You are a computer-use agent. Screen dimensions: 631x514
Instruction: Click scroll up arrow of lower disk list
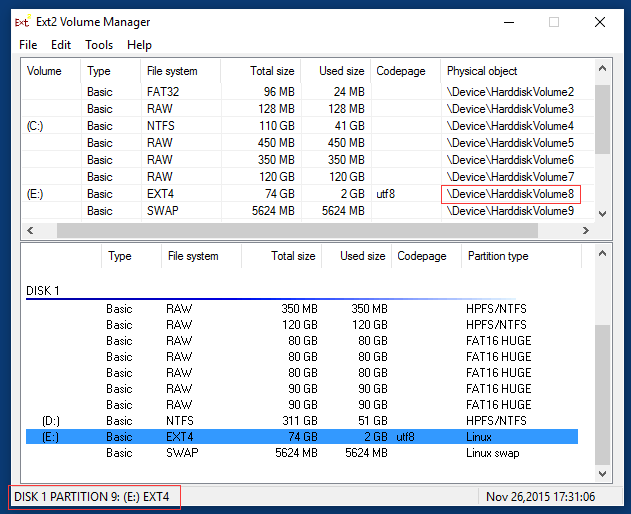(x=602, y=252)
